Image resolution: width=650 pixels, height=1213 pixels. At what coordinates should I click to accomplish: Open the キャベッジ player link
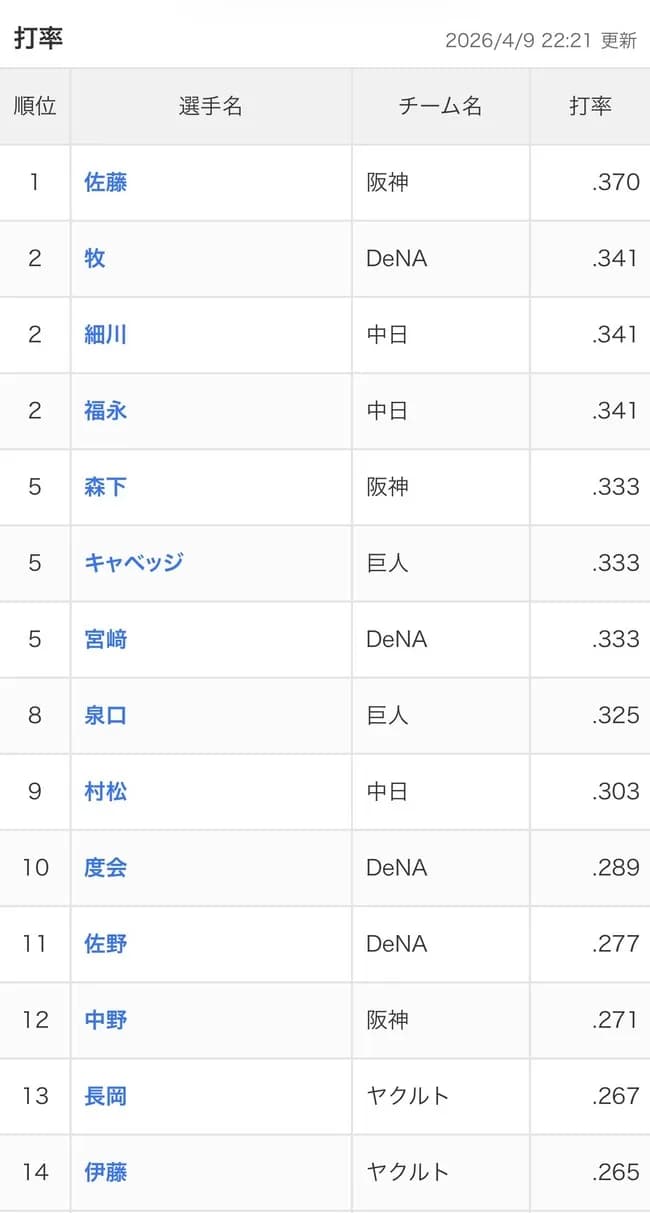(x=134, y=563)
